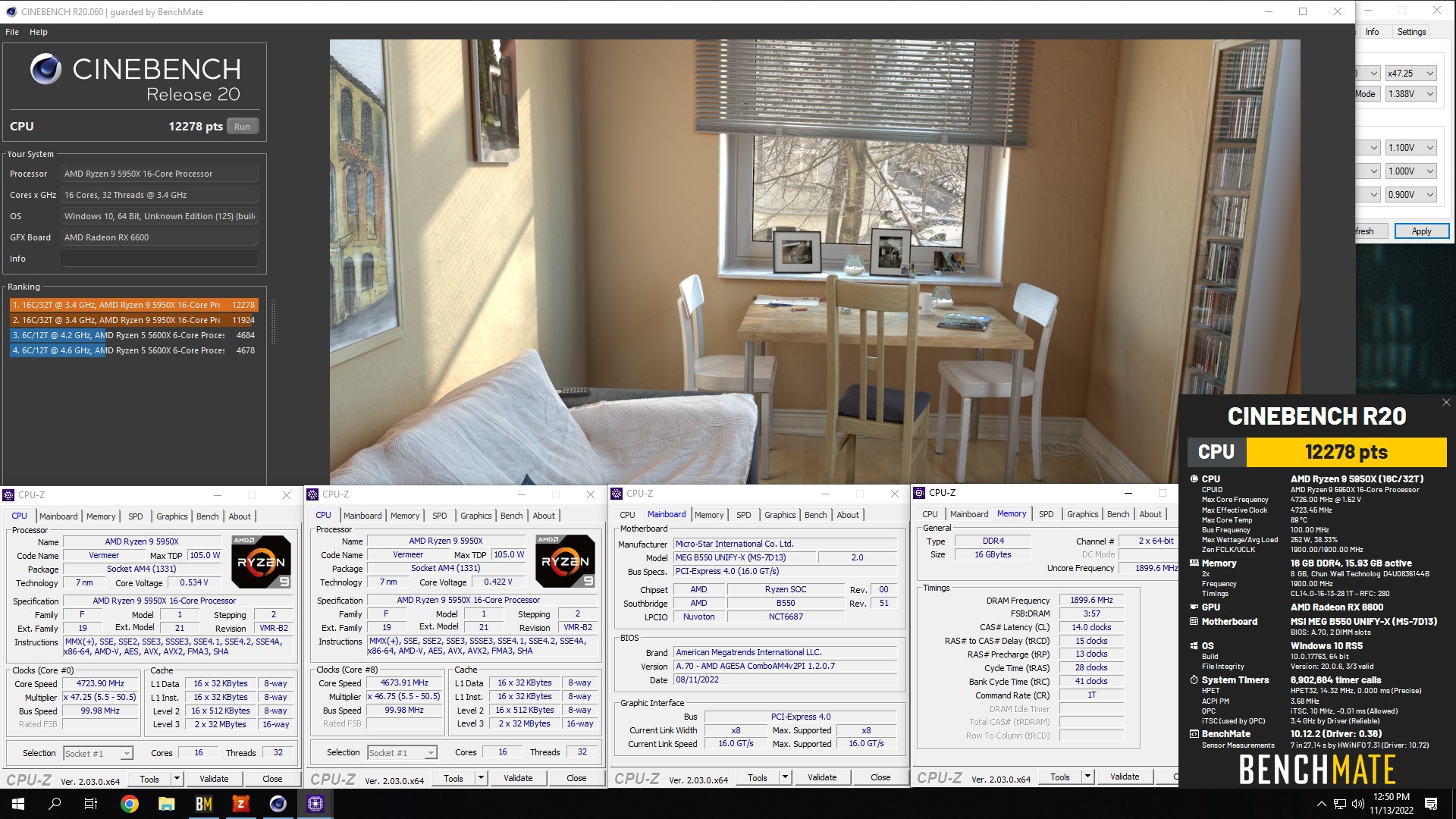Click the Cinebench Info input field

159,259
